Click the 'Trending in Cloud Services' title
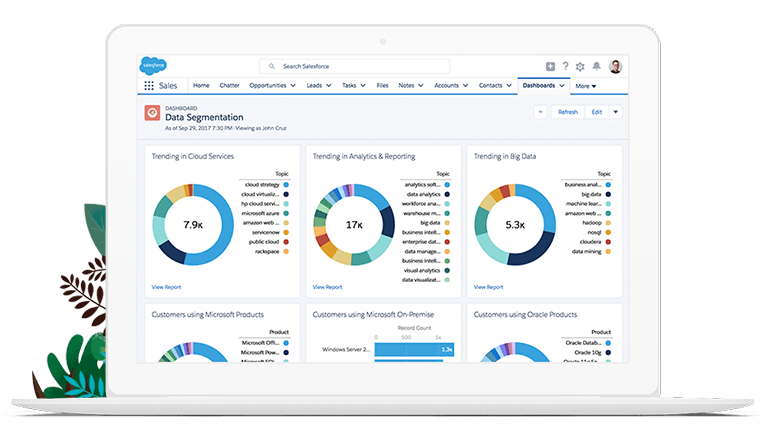768x448 pixels. 192,156
